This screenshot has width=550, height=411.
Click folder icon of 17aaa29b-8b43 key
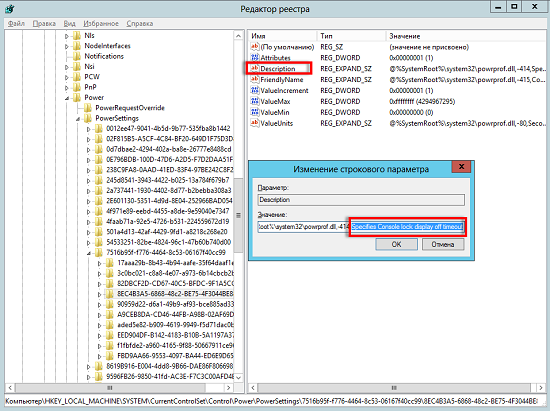(110, 263)
